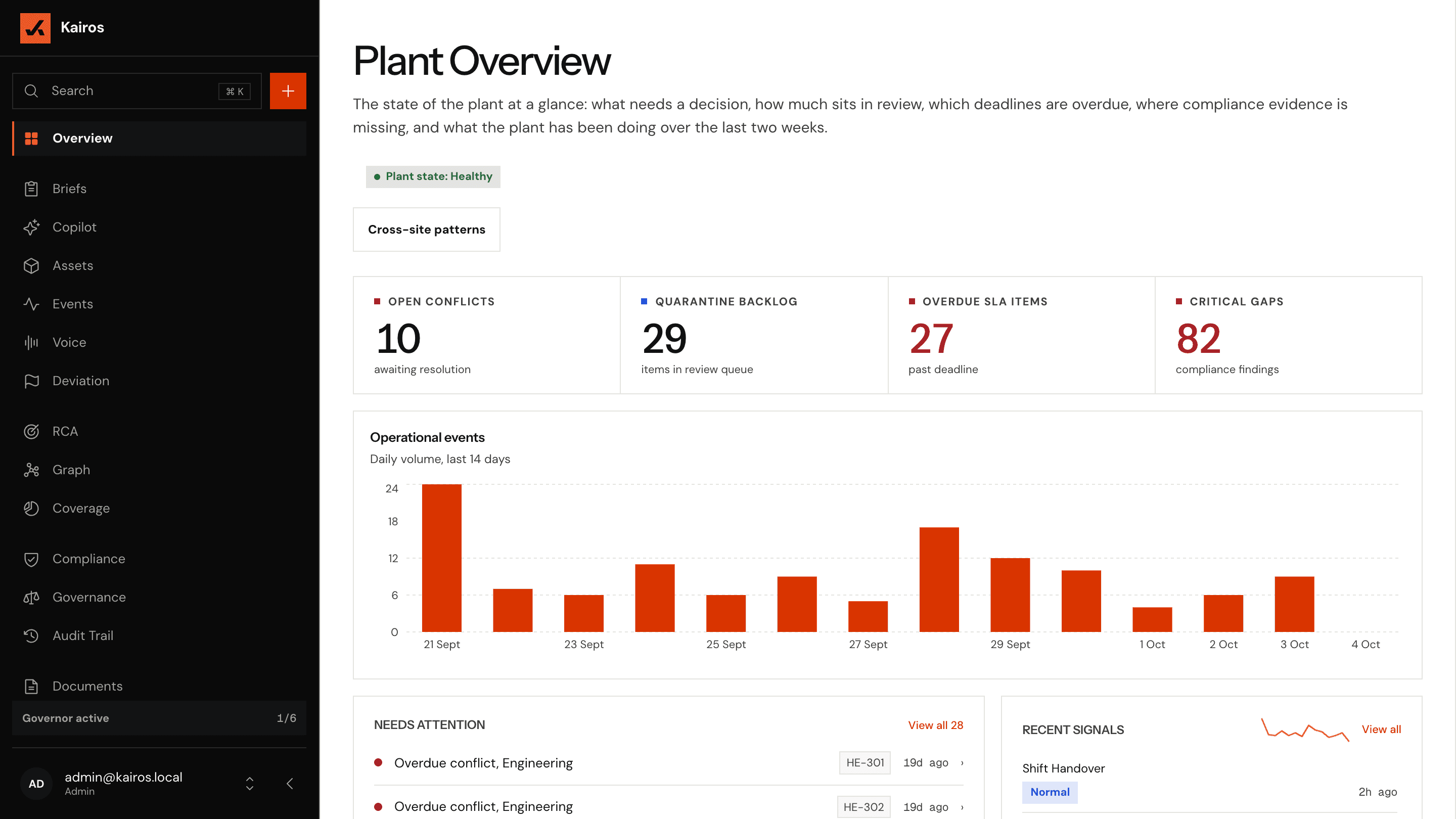Click the Overview grid icon
The width and height of the screenshot is (1456, 819).
point(32,139)
